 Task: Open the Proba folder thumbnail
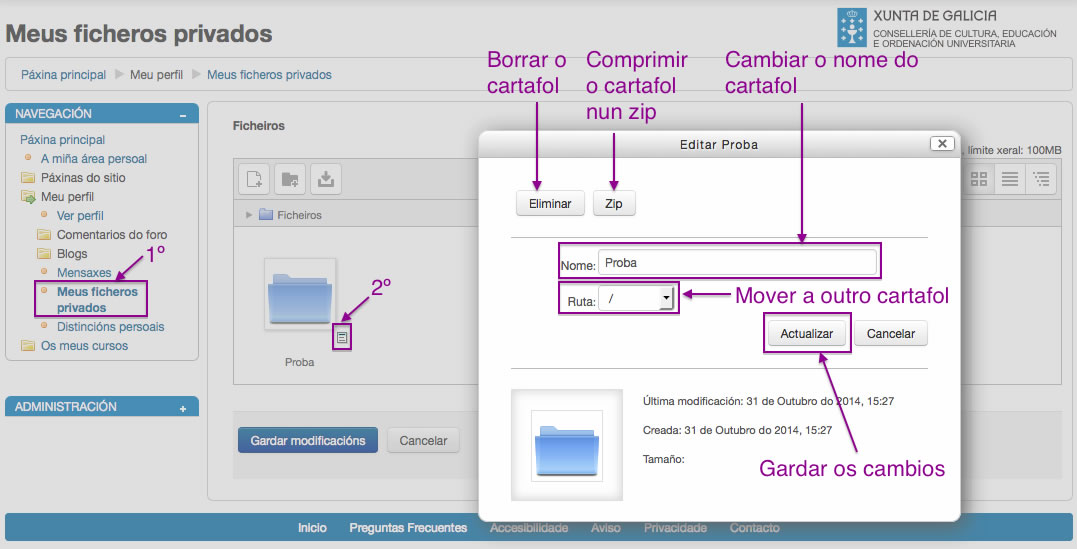pos(300,294)
